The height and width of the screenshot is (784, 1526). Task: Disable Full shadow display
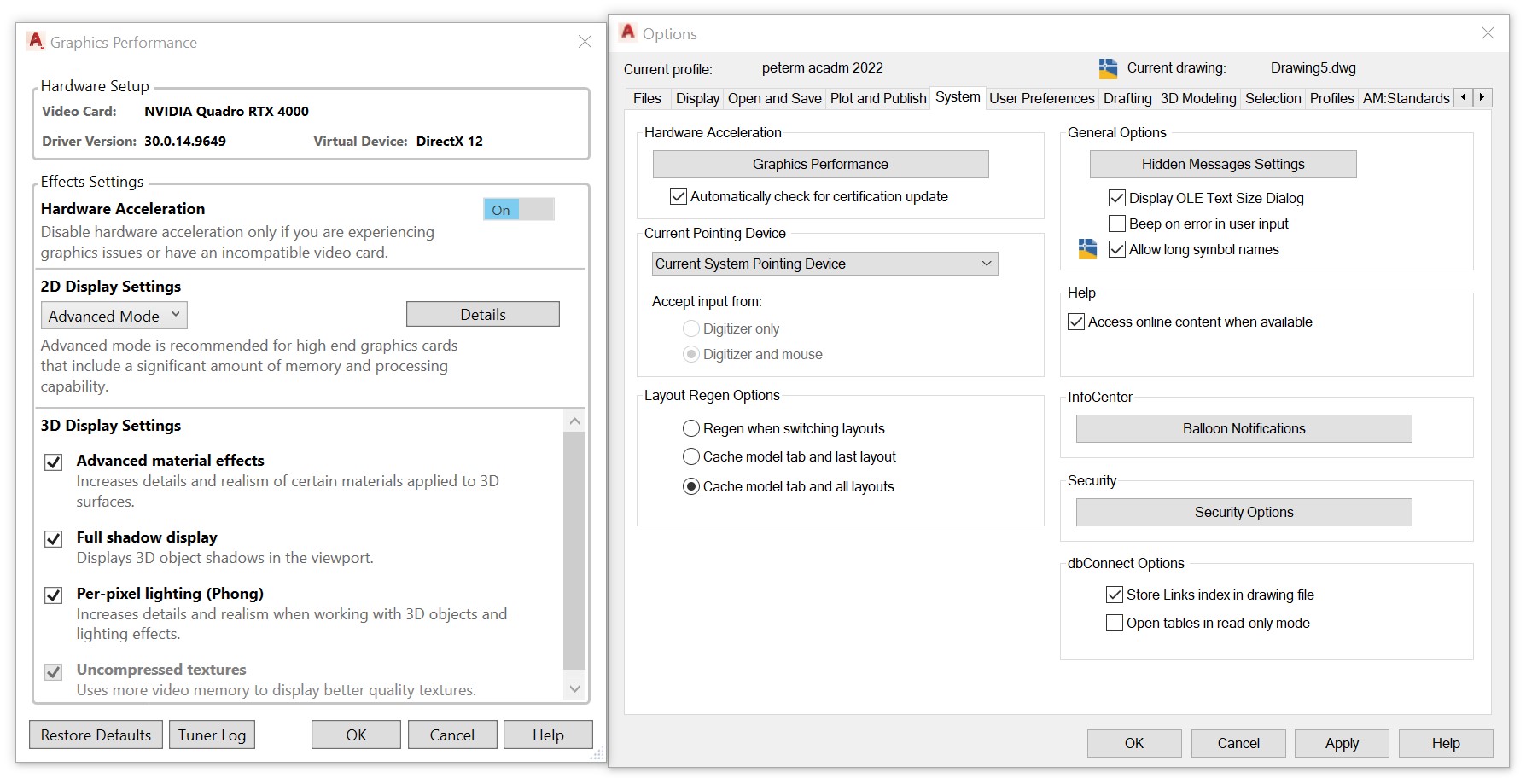tap(53, 538)
